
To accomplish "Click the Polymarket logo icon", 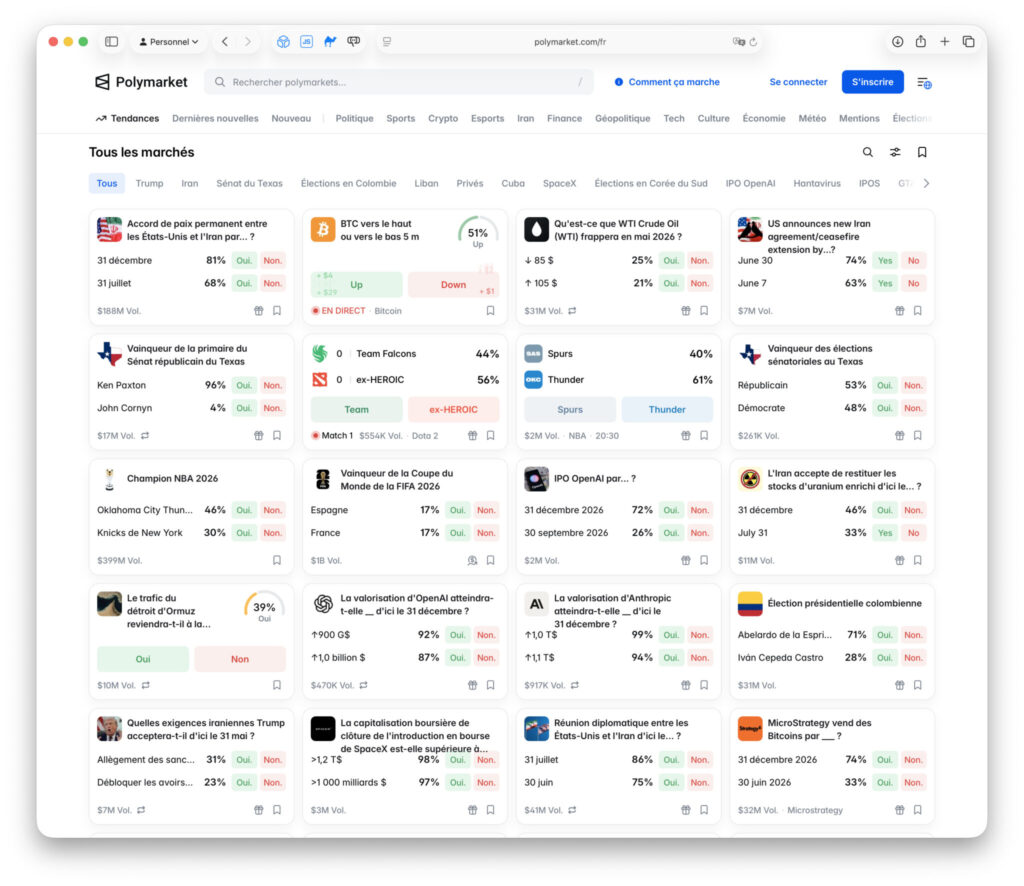I will tap(103, 82).
